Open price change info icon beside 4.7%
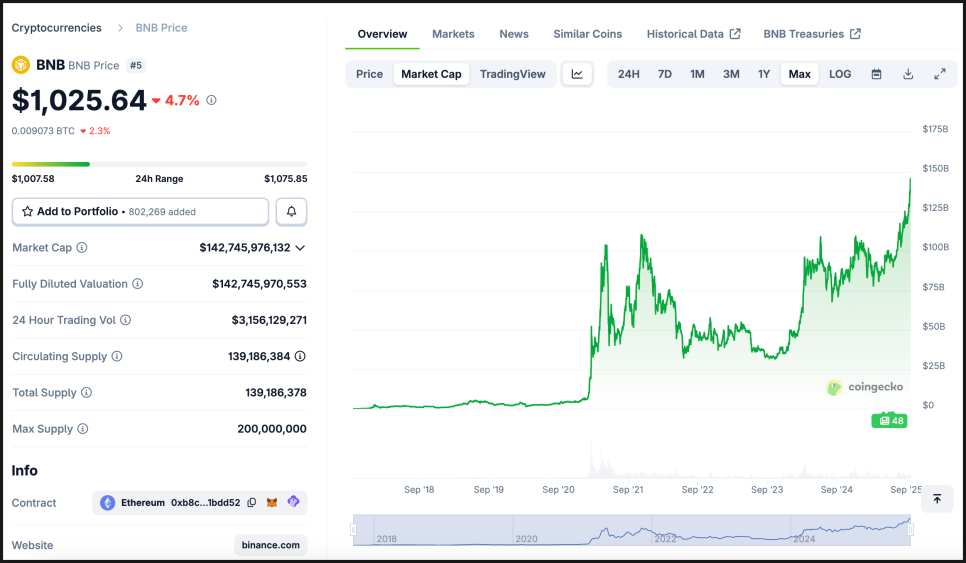The height and width of the screenshot is (563, 966). (211, 100)
